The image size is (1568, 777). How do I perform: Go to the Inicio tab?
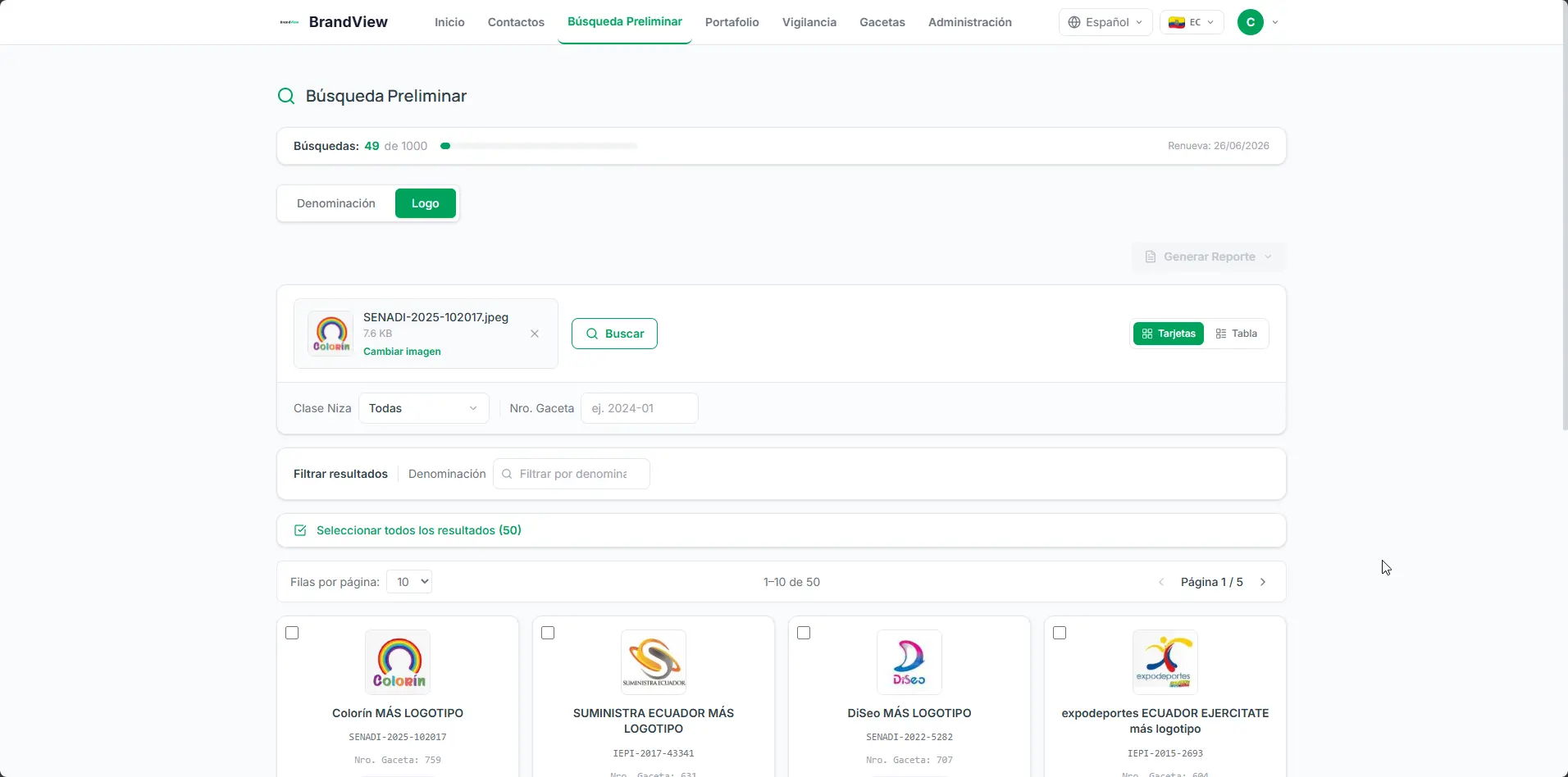449,22
